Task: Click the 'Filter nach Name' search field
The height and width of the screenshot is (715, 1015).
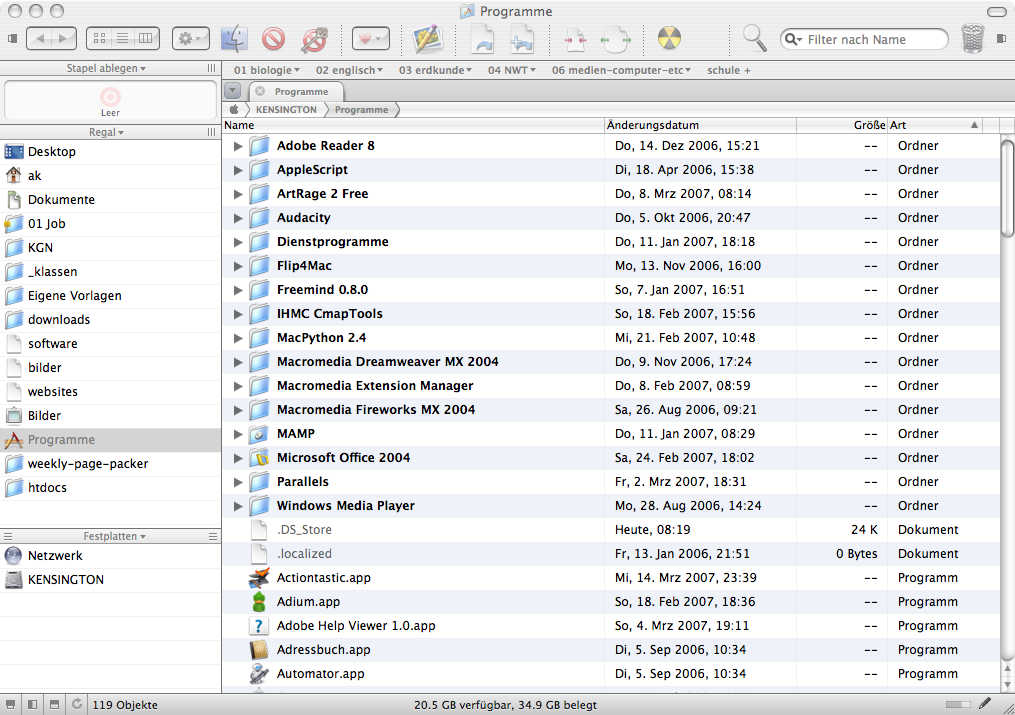Action: coord(870,39)
